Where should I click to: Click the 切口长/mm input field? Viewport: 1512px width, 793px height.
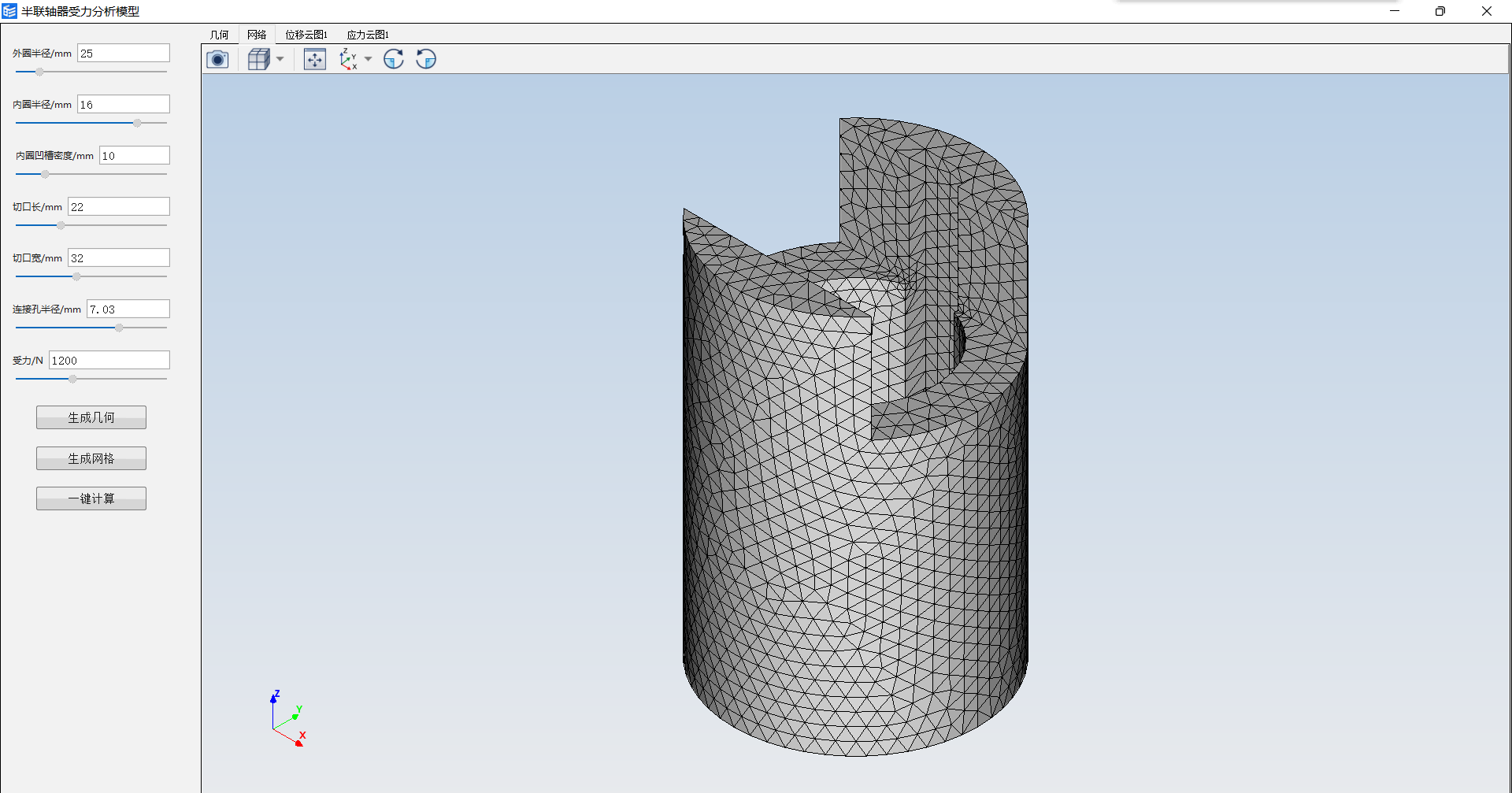[x=119, y=206]
